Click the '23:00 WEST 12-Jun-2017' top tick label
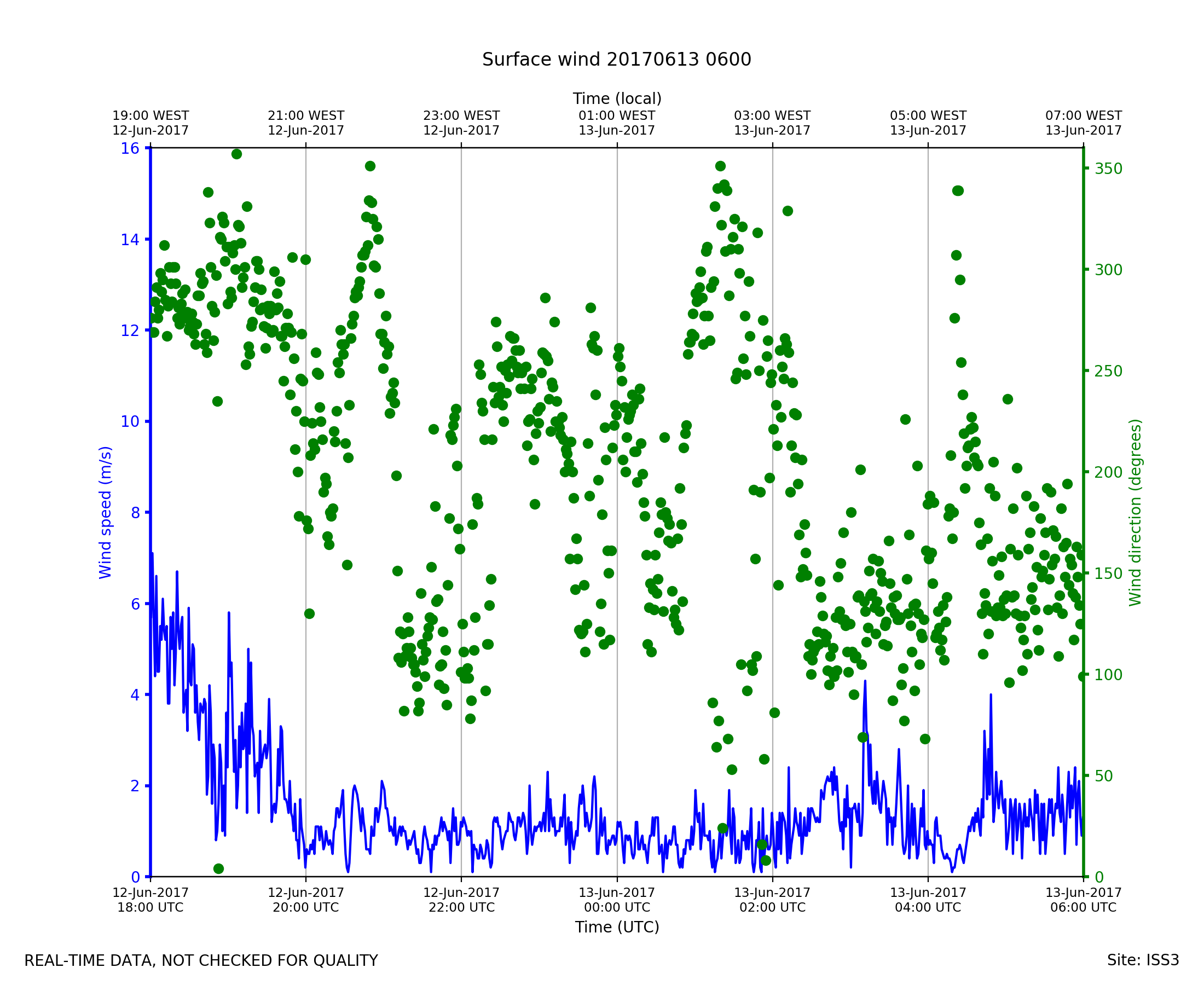Screen dimensions: 1204x985 coord(461,123)
